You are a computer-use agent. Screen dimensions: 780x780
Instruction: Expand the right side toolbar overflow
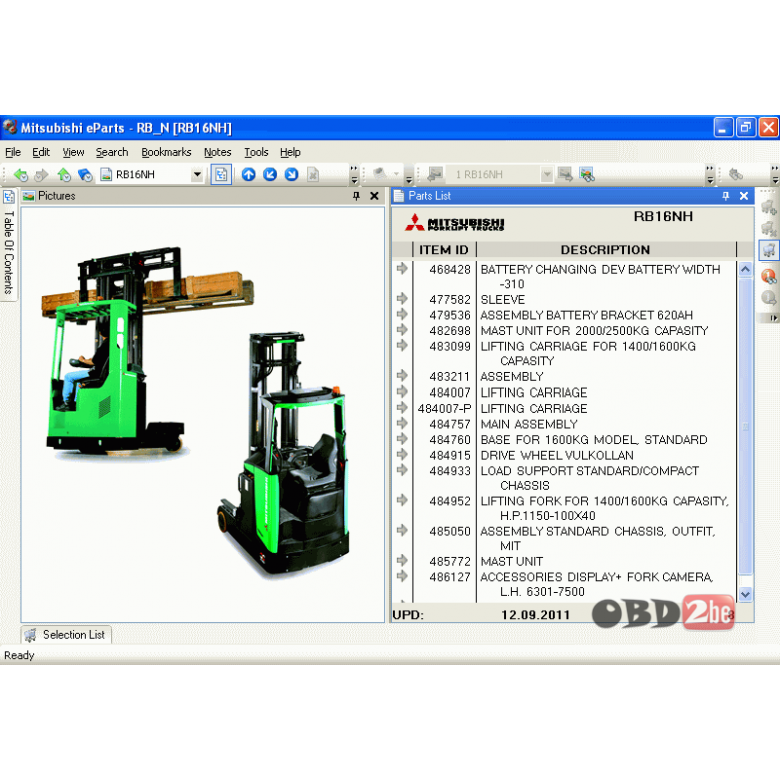coord(772,317)
